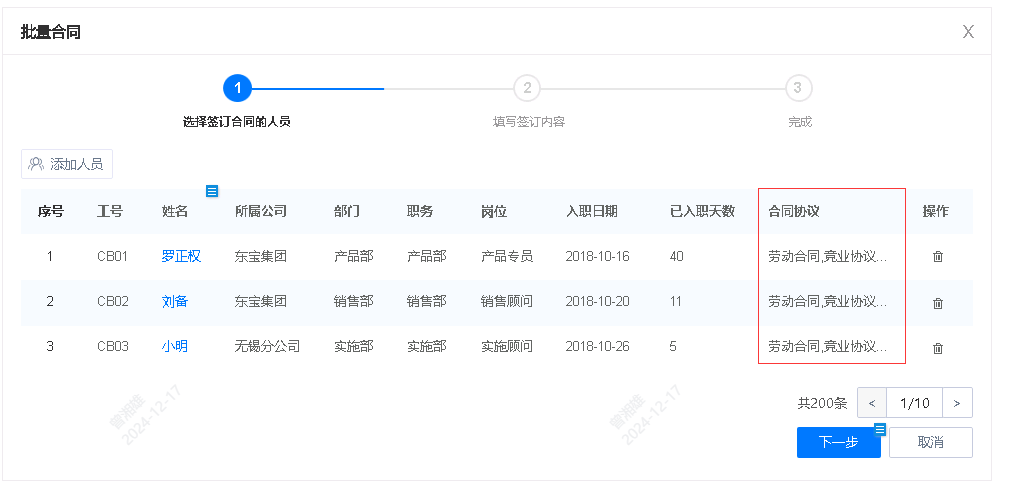Delete the row for 小明
Image resolution: width=1010 pixels, height=496 pixels.
pos(937,348)
